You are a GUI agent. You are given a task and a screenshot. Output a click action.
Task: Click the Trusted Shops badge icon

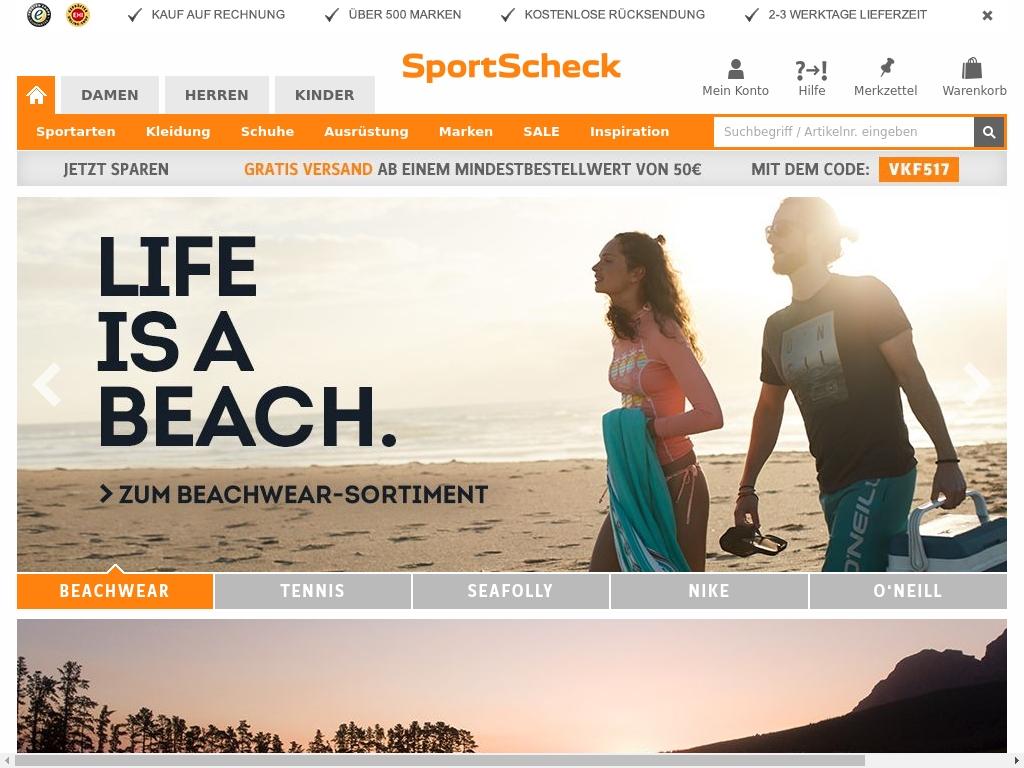click(39, 14)
